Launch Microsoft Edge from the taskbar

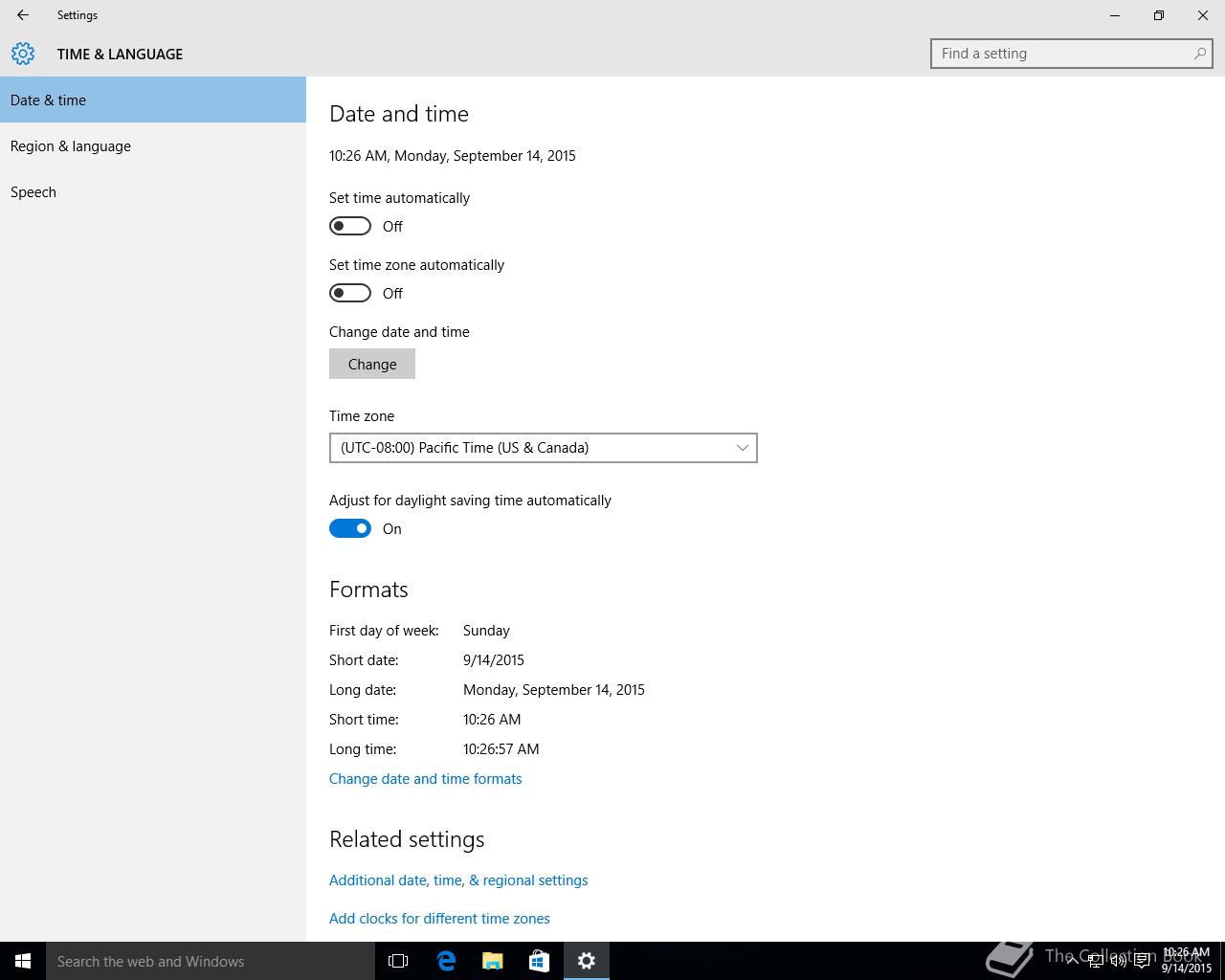tap(446, 961)
